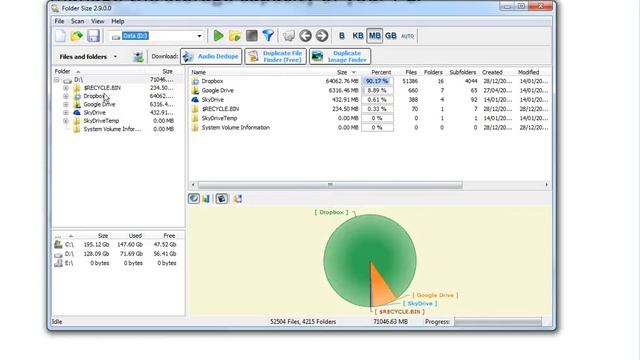The height and width of the screenshot is (360, 640).
Task: Go back with the left arrow button
Action: click(305, 36)
